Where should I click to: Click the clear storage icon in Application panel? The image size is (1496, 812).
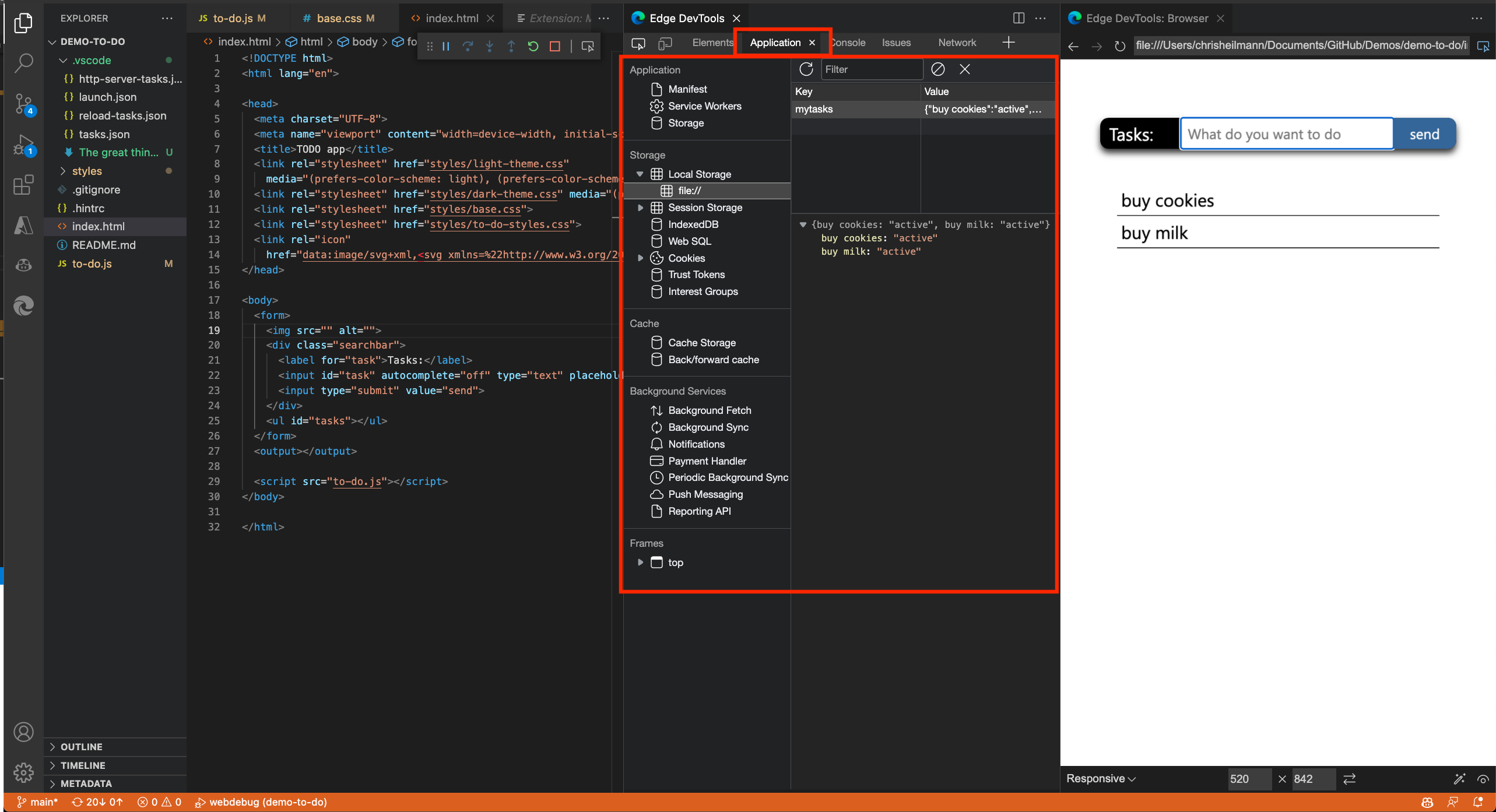937,69
